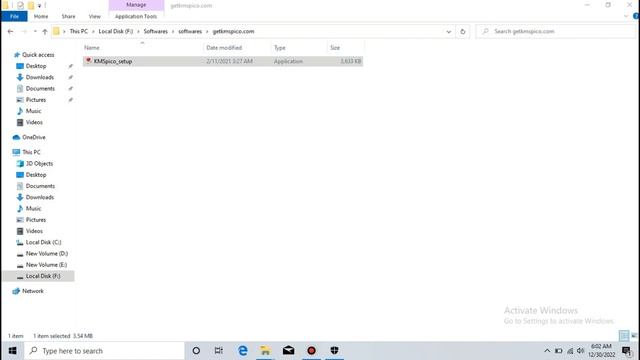The image size is (640, 360).
Task: Open battery status tray icon
Action: tap(559, 351)
